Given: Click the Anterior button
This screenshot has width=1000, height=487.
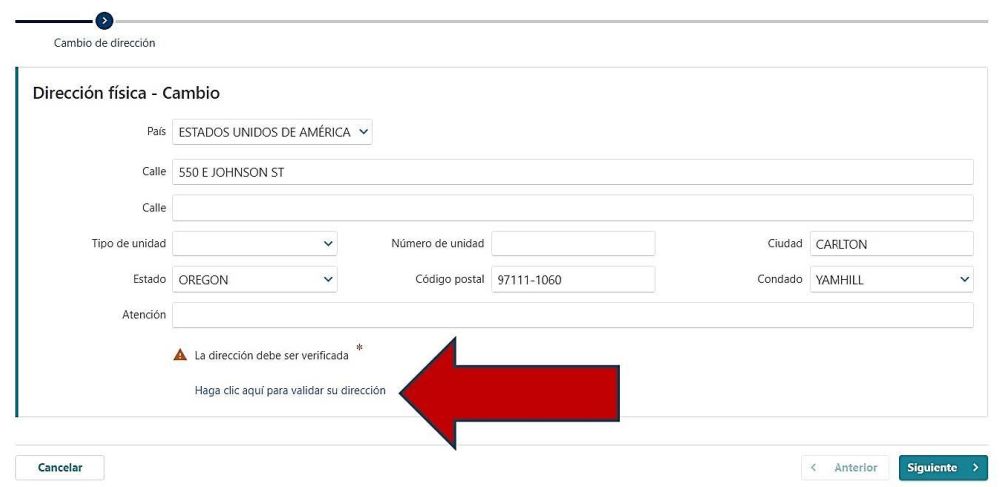Looking at the screenshot, I should click(x=846, y=468).
